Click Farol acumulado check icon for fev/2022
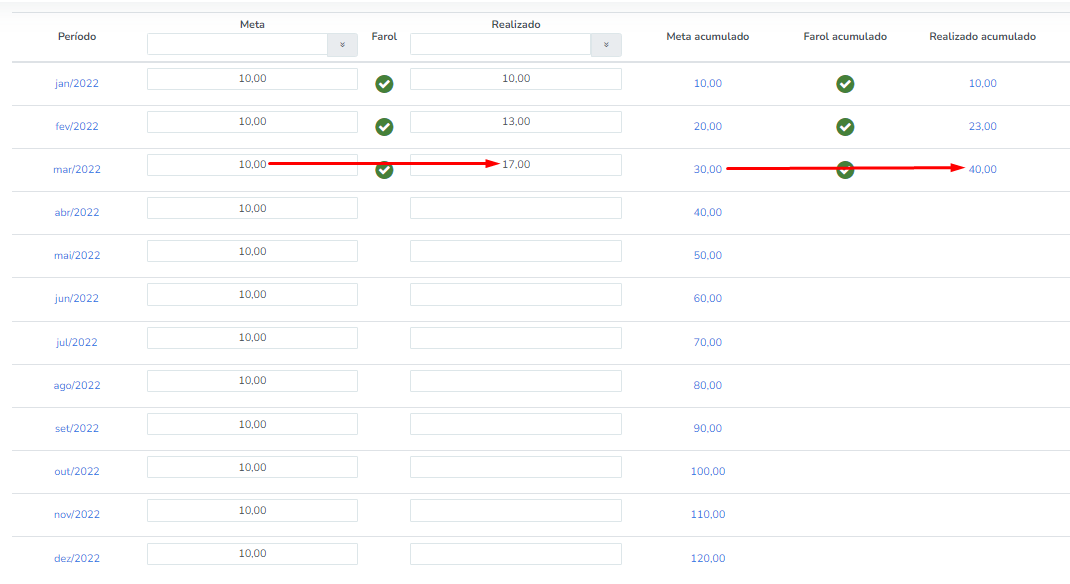1070x584 pixels. (845, 127)
